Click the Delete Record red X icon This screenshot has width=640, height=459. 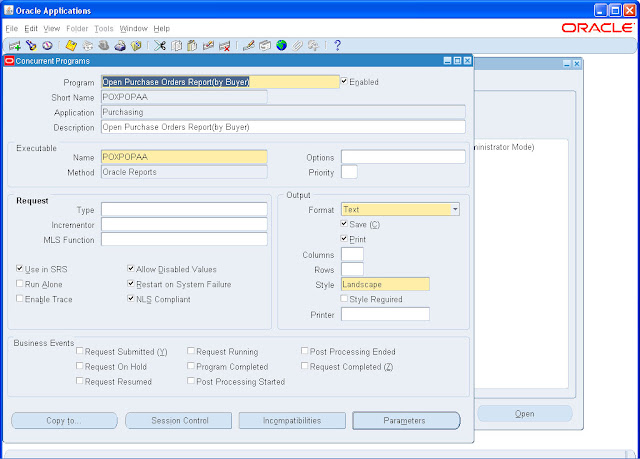pyautogui.click(x=224, y=46)
